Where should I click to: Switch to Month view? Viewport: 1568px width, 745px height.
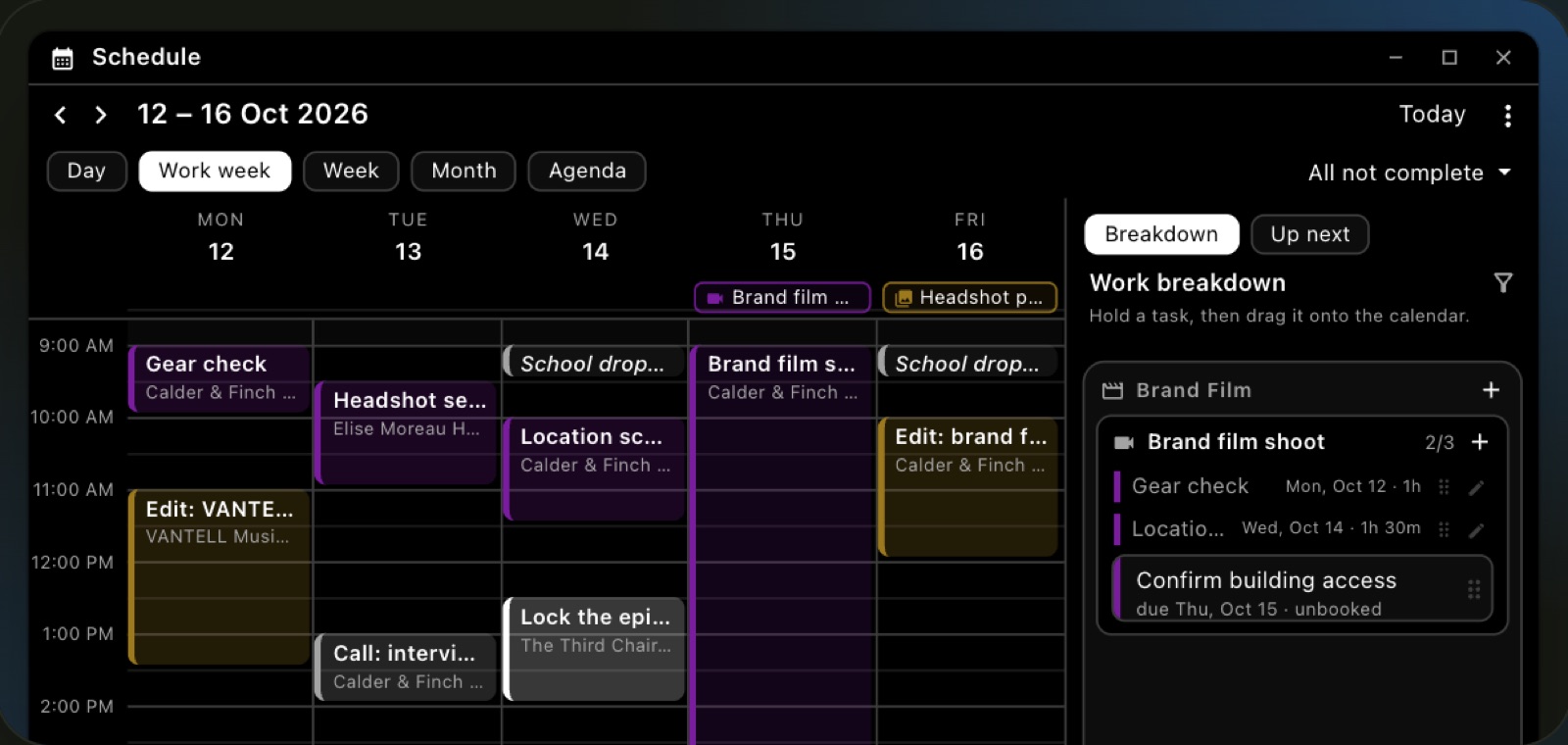[x=464, y=171]
